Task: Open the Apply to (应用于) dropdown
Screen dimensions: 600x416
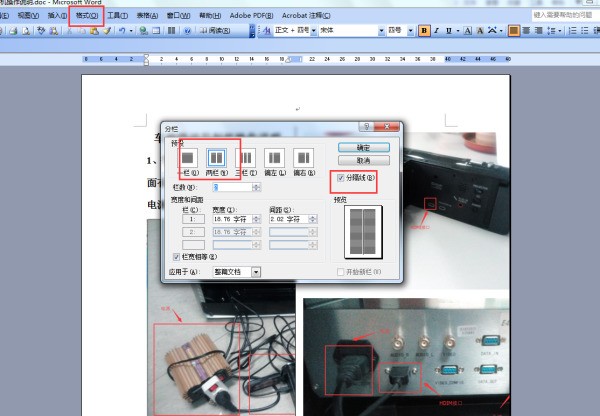Action: point(256,271)
